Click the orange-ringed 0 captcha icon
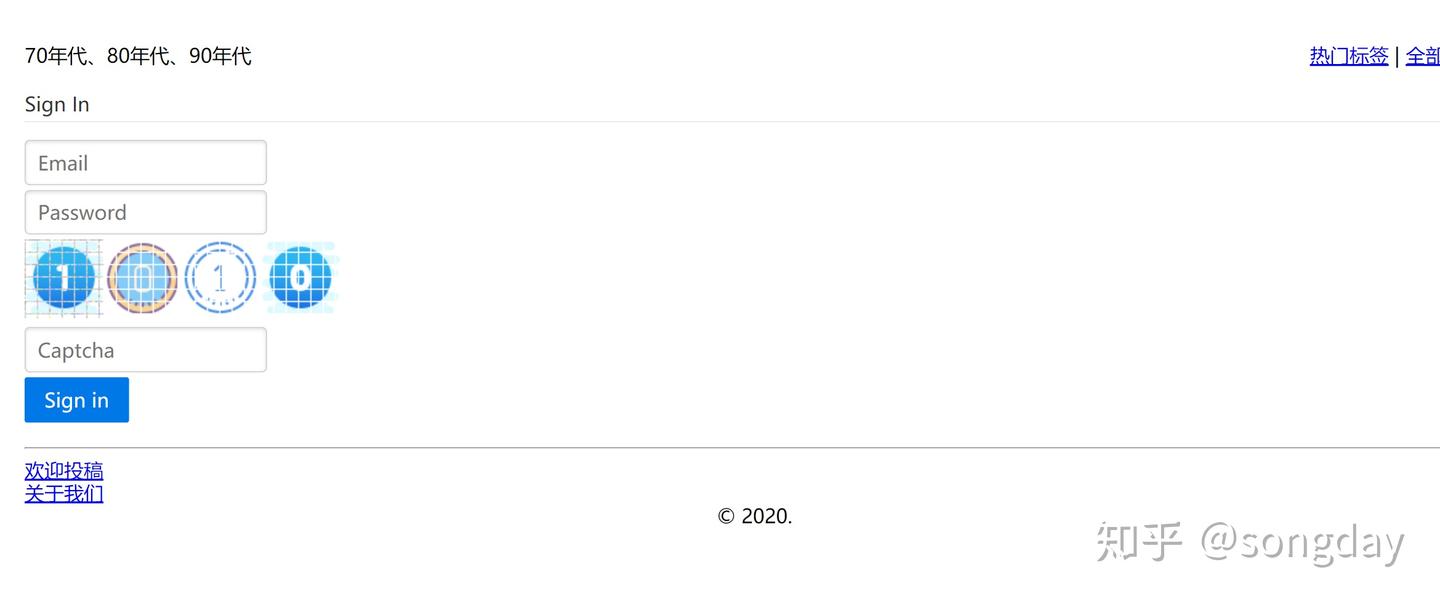This screenshot has height=607, width=1440. click(142, 278)
